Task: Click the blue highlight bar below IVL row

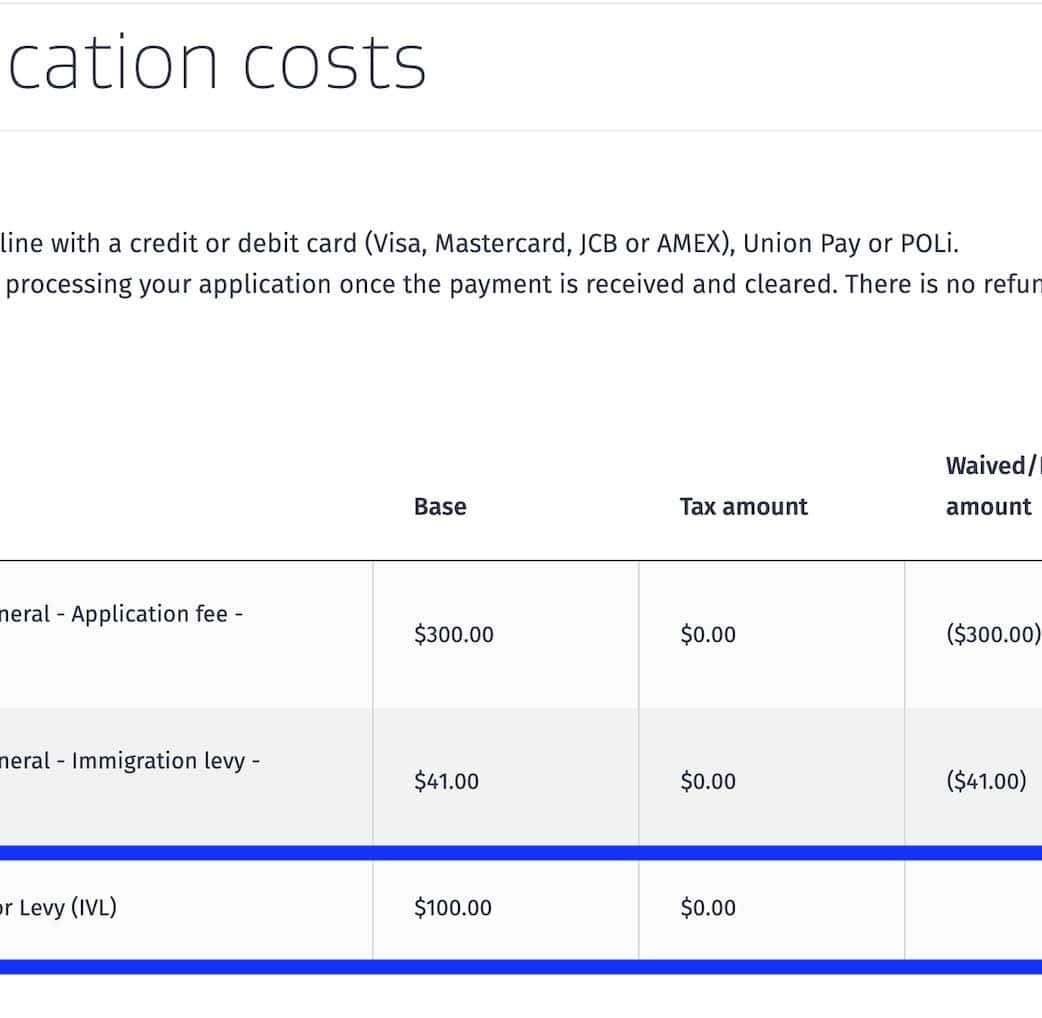Action: 520,967
